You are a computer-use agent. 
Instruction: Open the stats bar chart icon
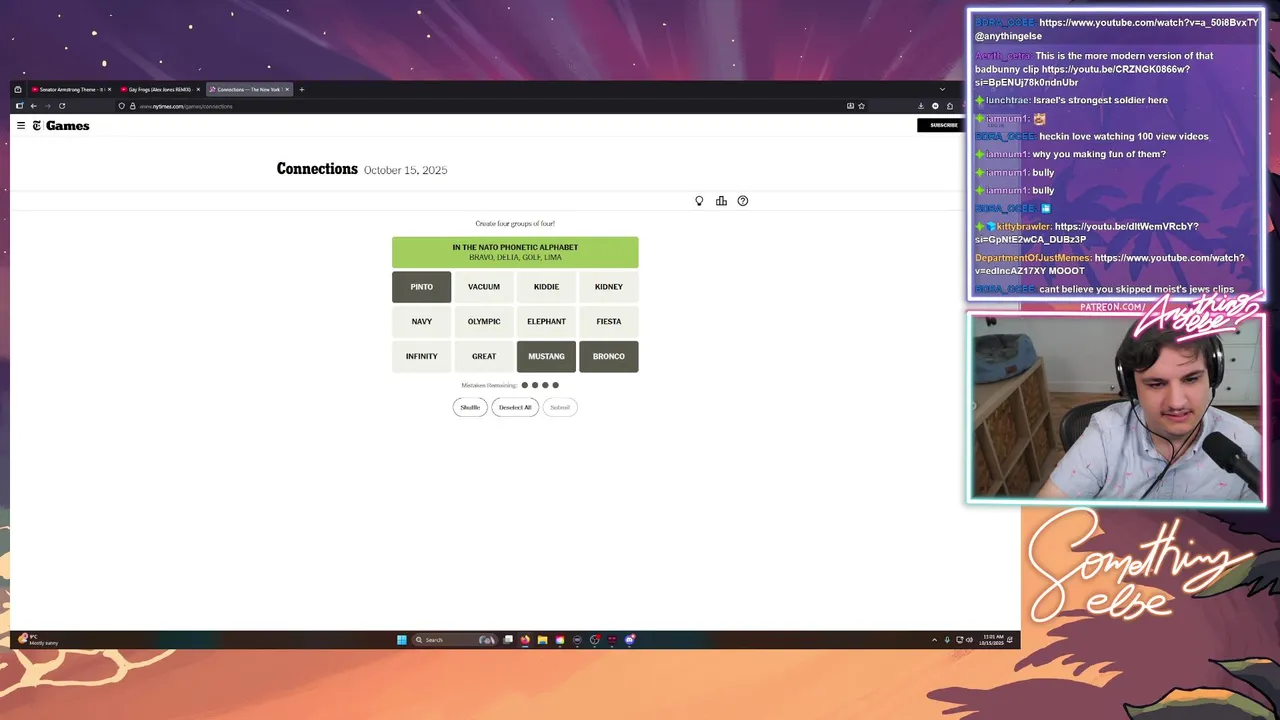(x=721, y=201)
